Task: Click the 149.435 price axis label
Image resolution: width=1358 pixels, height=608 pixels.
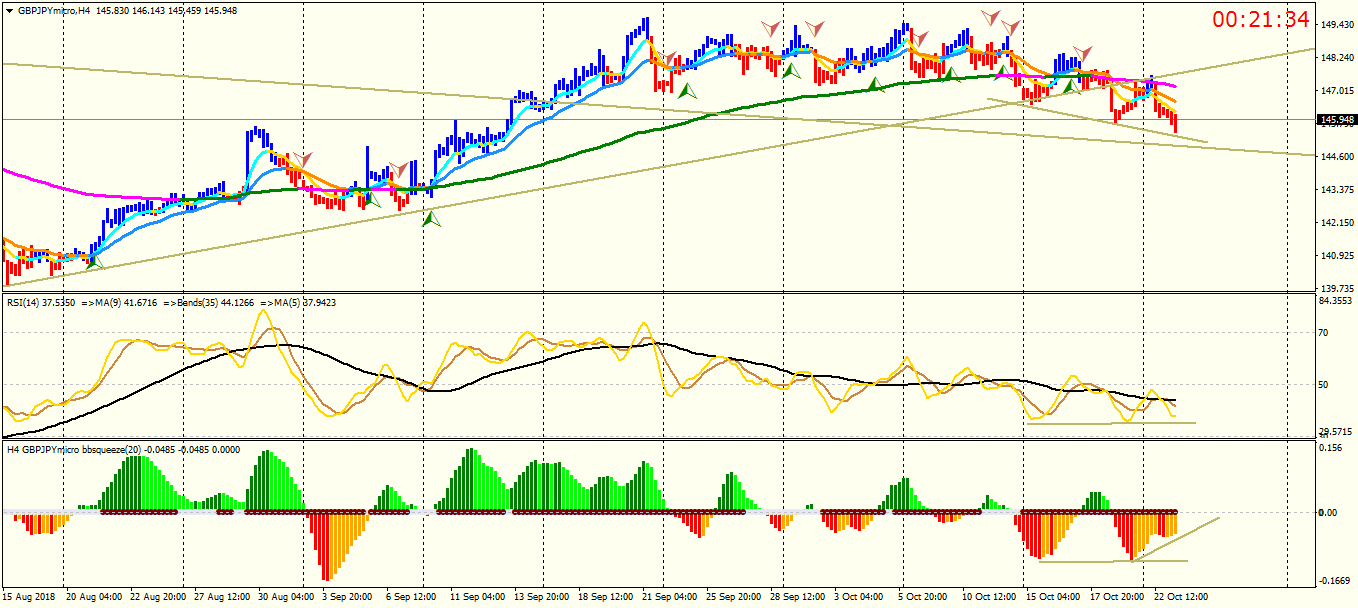Action: 1337,25
